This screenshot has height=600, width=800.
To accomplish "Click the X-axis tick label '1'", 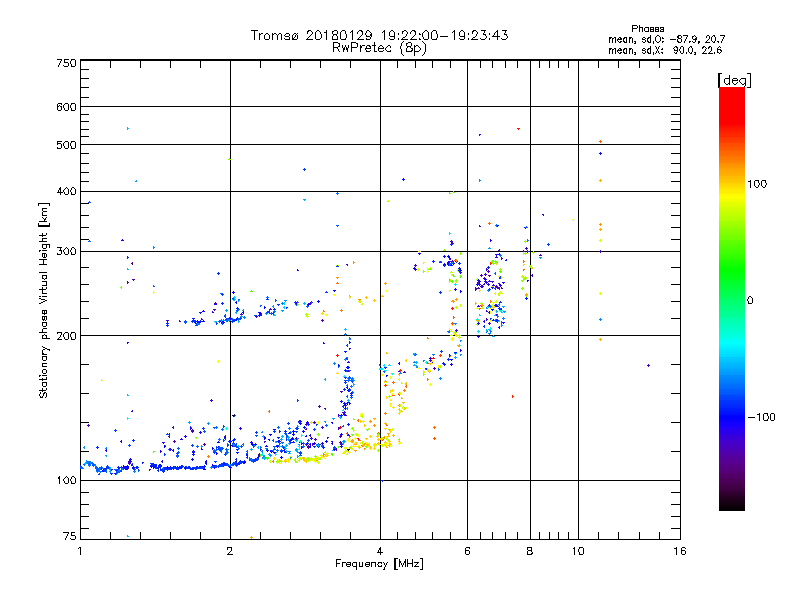I will tap(80, 551).
